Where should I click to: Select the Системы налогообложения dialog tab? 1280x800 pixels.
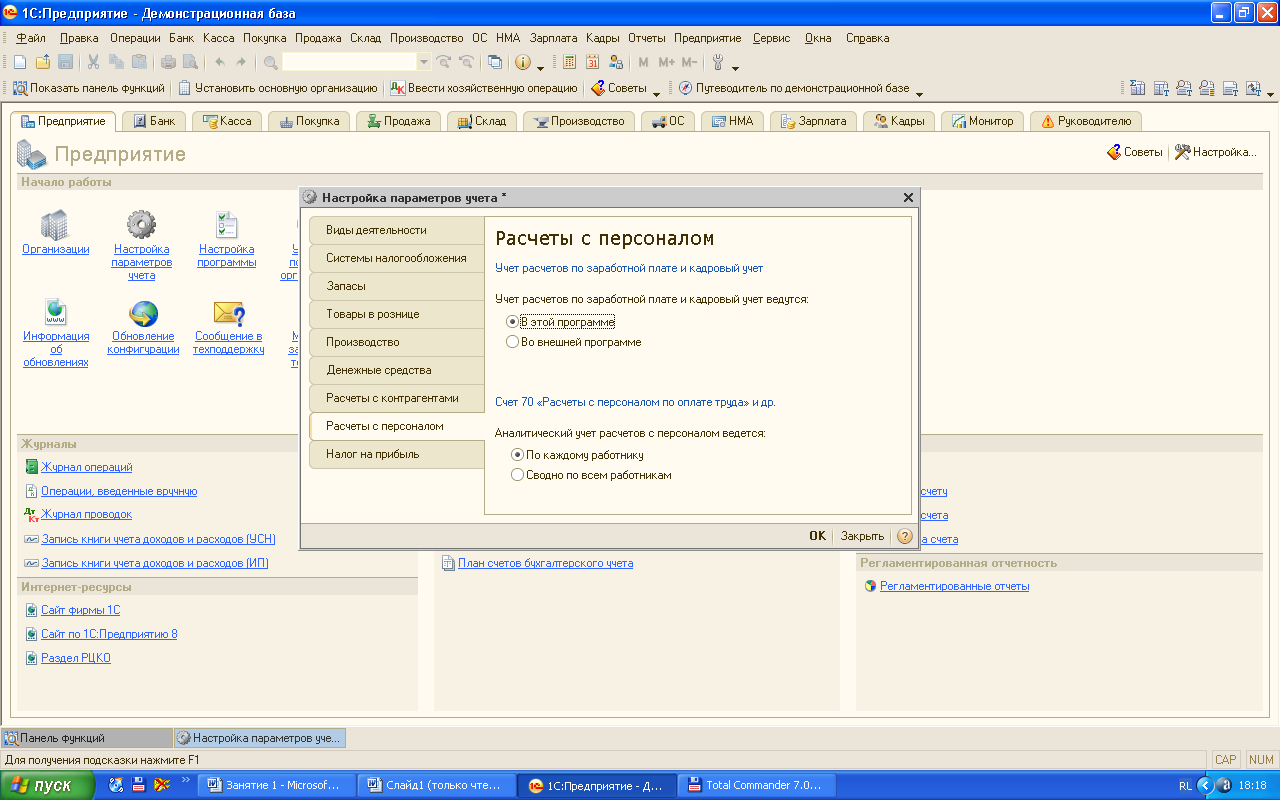[396, 258]
